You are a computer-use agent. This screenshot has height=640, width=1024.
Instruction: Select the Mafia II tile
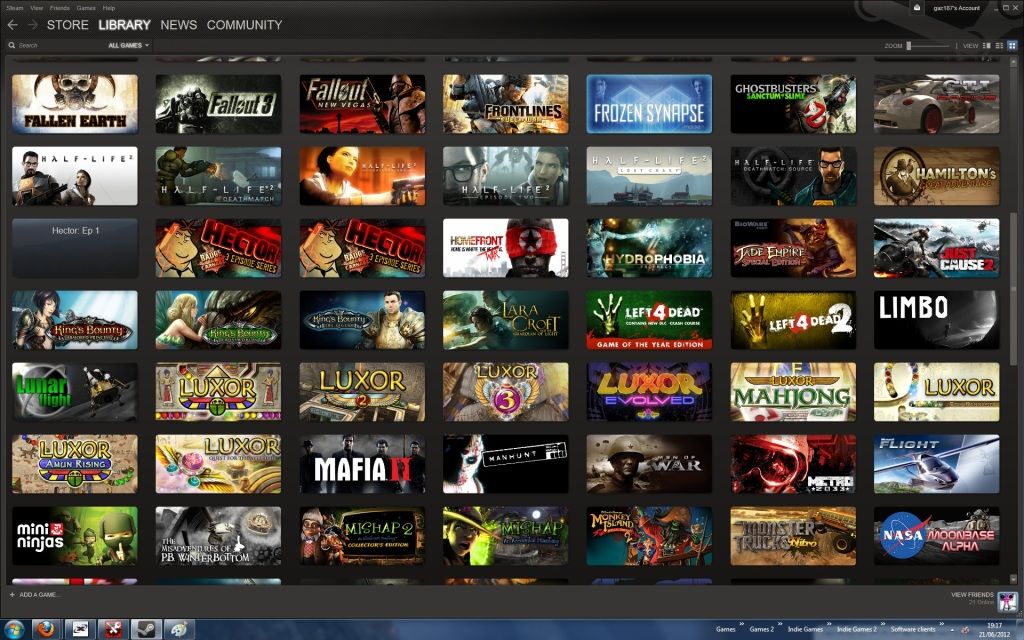[x=362, y=464]
